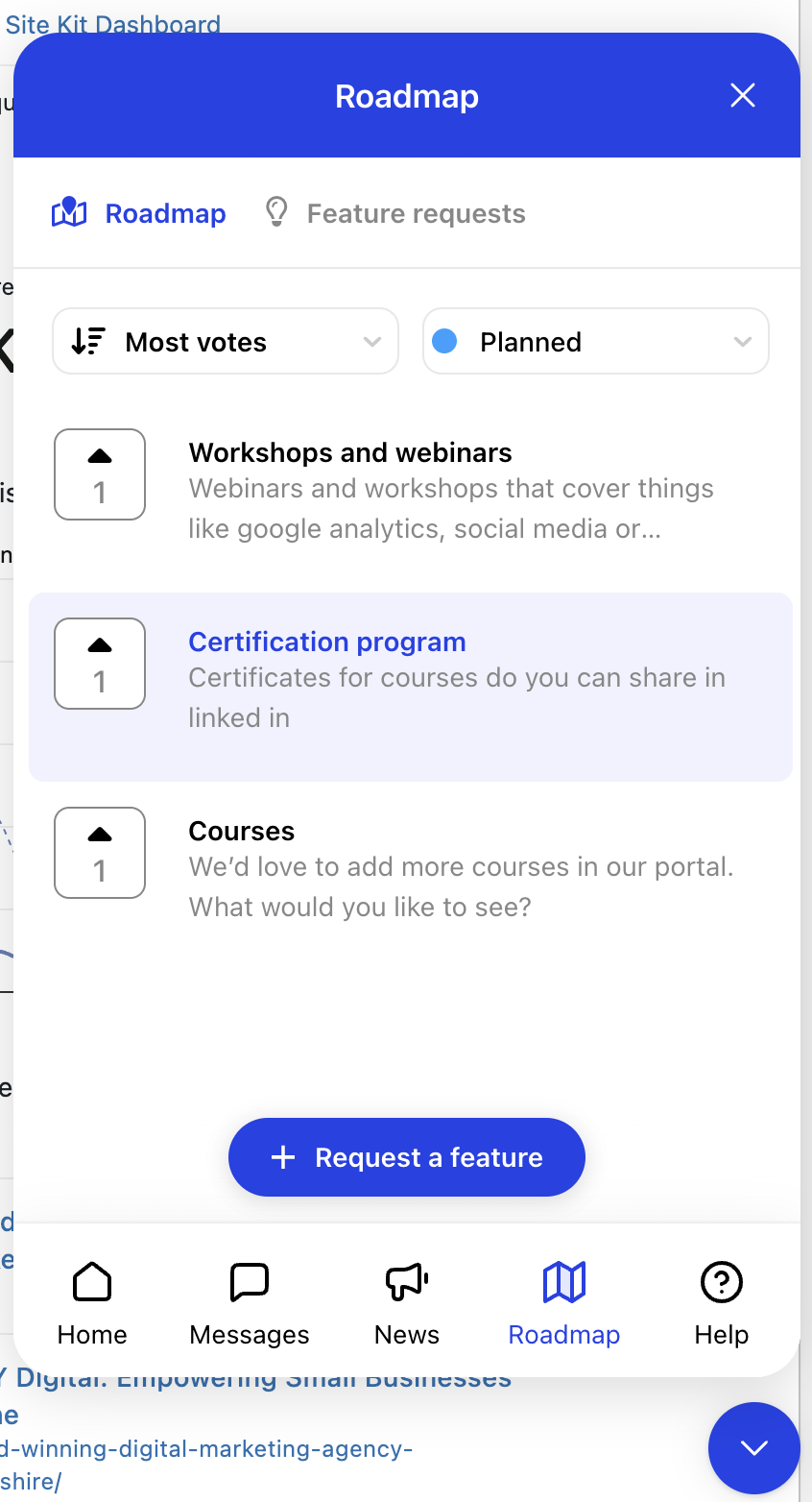Upvote the Certification program item
Screen dimensions: 812x1502
click(x=100, y=664)
